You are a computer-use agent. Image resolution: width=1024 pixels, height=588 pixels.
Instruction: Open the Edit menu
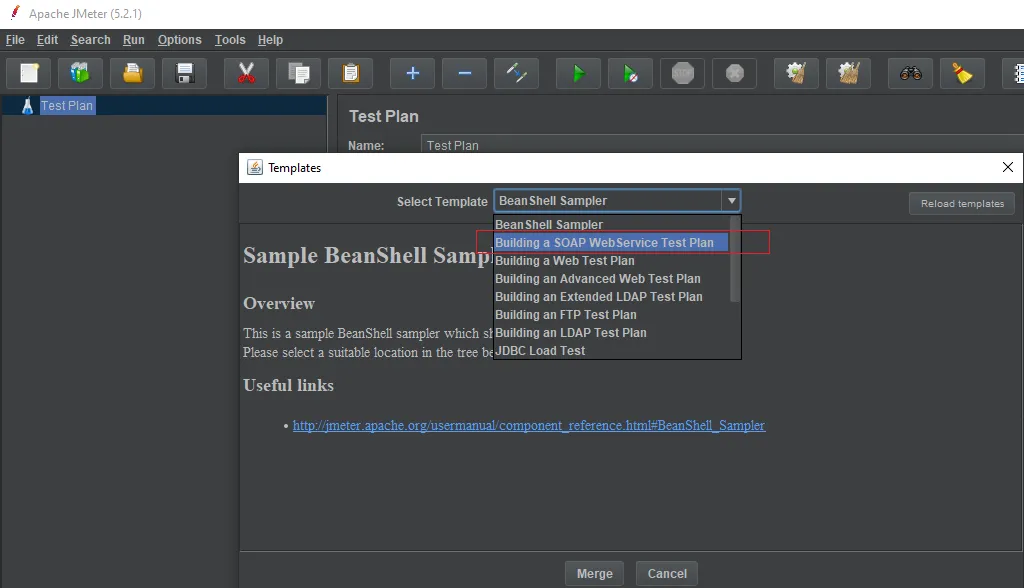tap(47, 40)
